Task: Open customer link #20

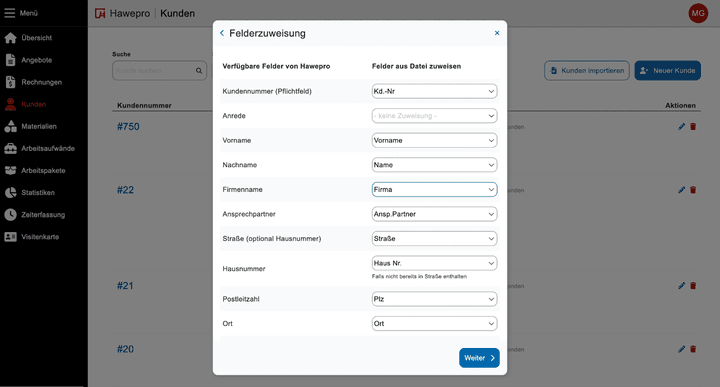Action: pos(125,349)
